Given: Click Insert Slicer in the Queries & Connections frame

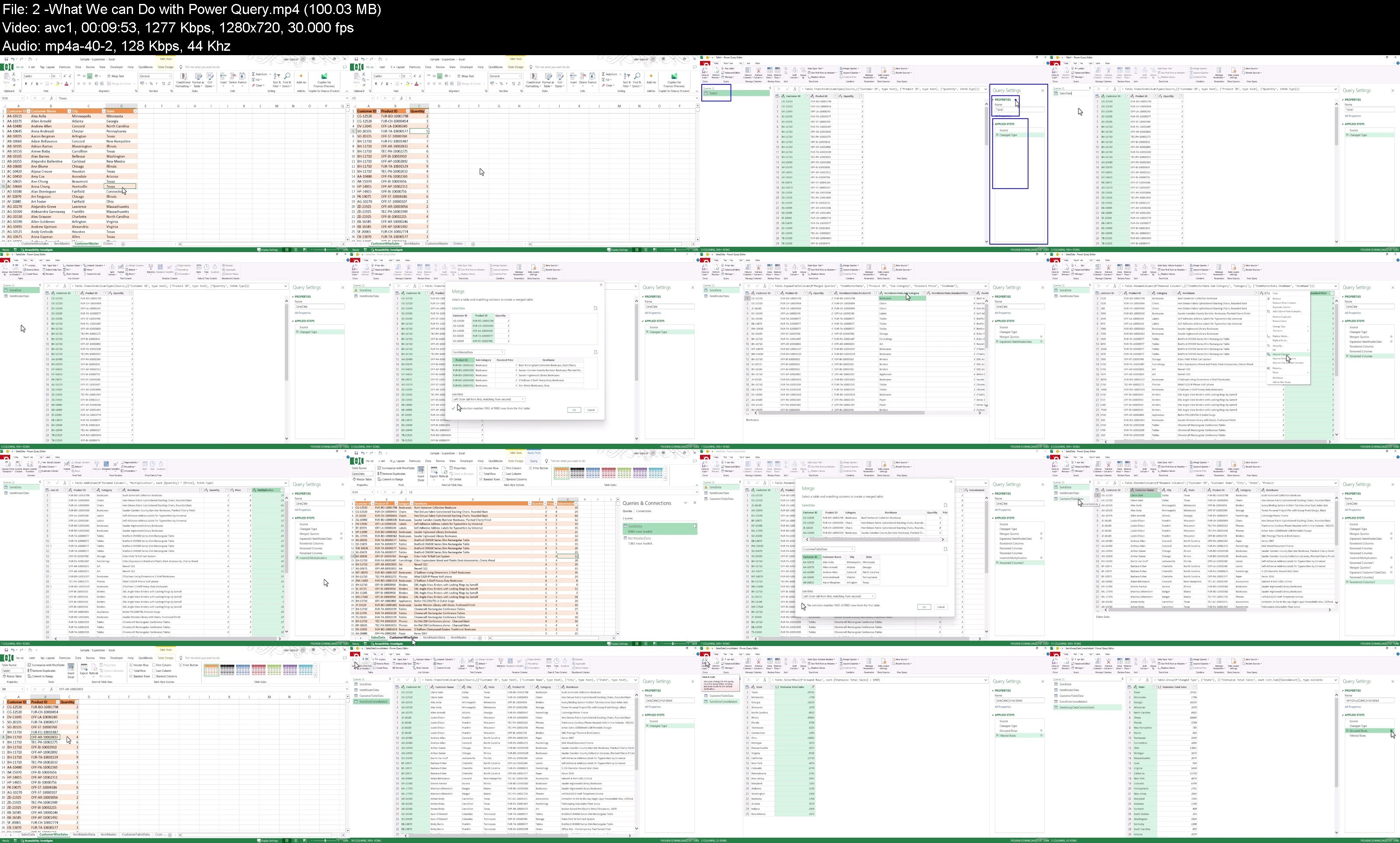Looking at the screenshot, I should (x=421, y=474).
